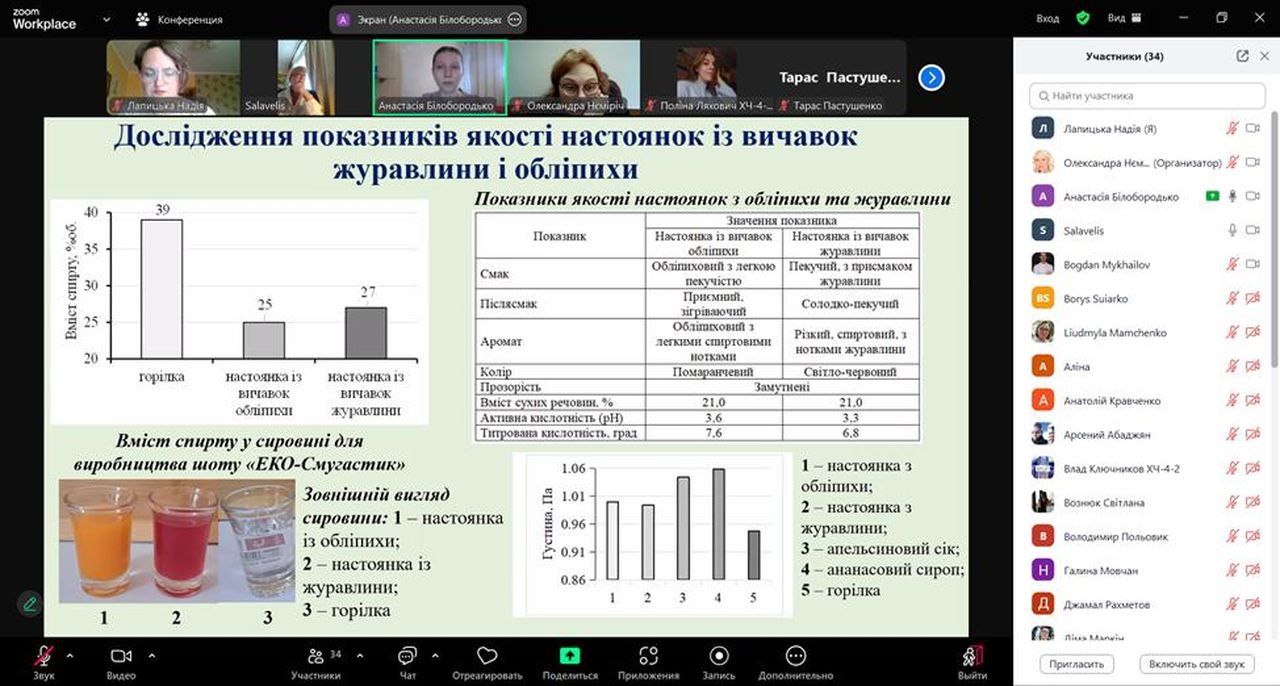The image size is (1280, 686).
Task: Click microphone icon for Salavelis
Action: (x=1233, y=231)
